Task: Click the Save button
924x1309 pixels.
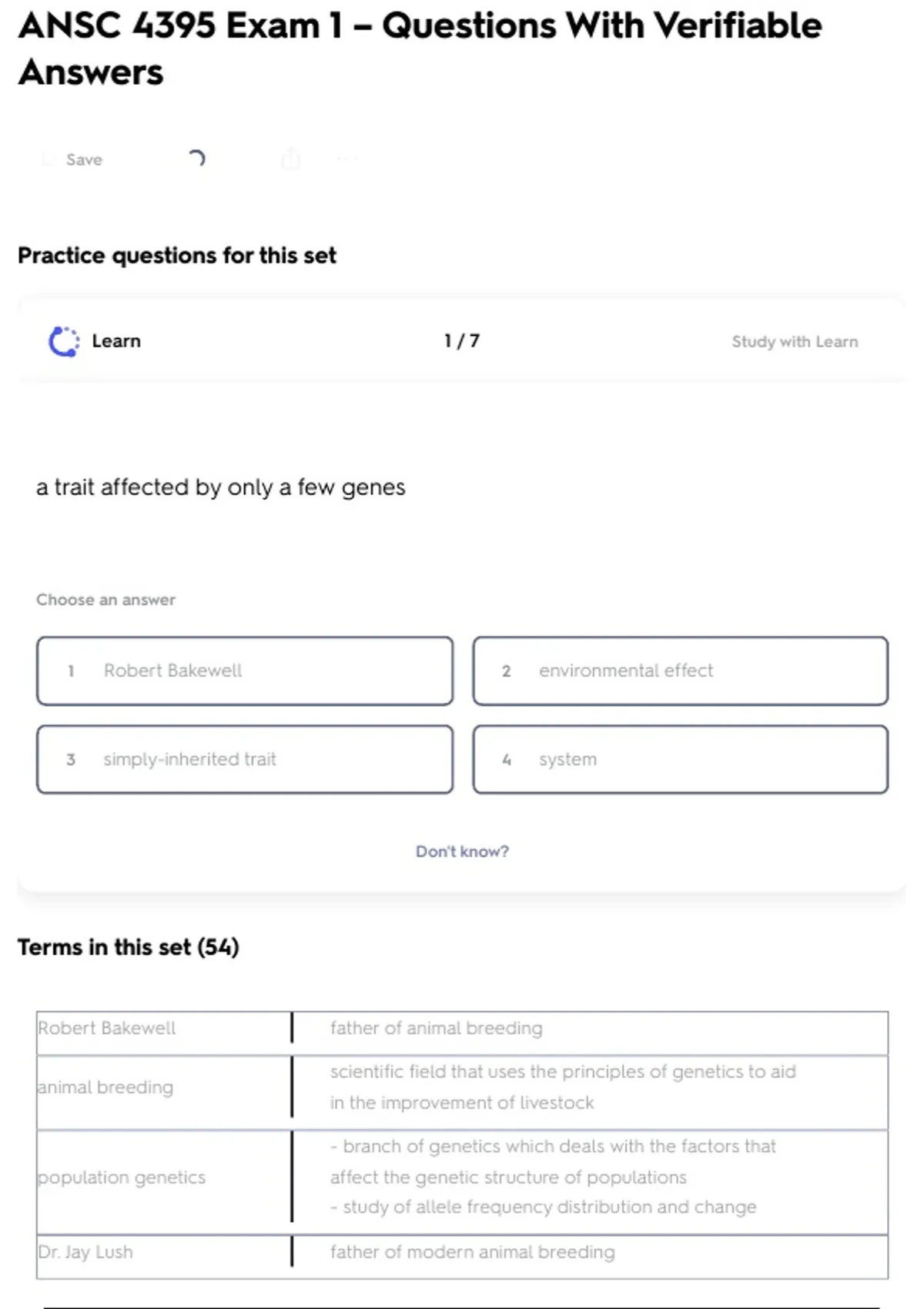Action: pos(74,159)
